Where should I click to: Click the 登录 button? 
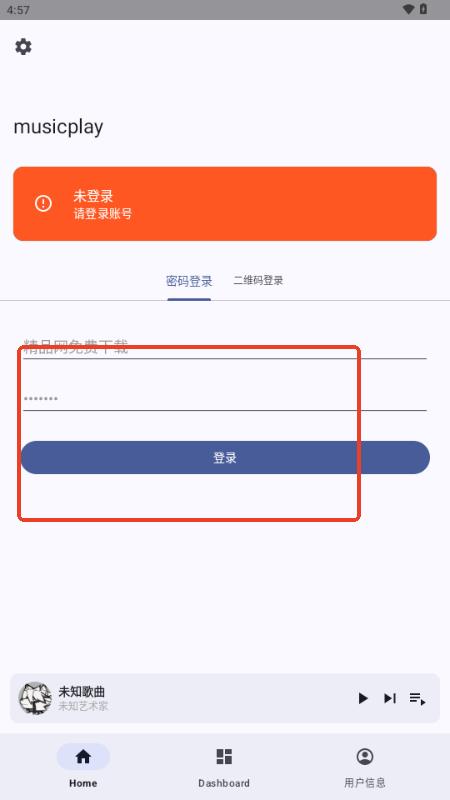225,458
